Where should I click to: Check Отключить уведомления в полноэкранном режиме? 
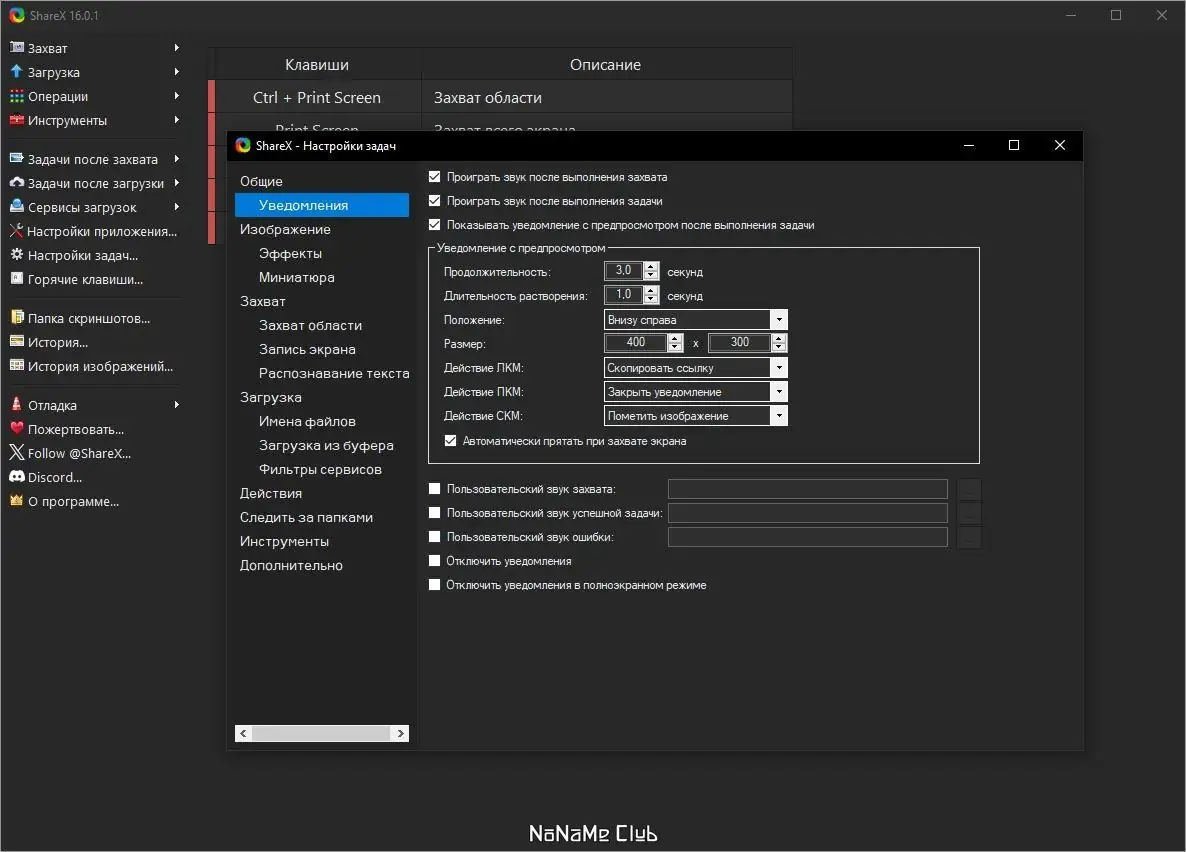click(434, 585)
